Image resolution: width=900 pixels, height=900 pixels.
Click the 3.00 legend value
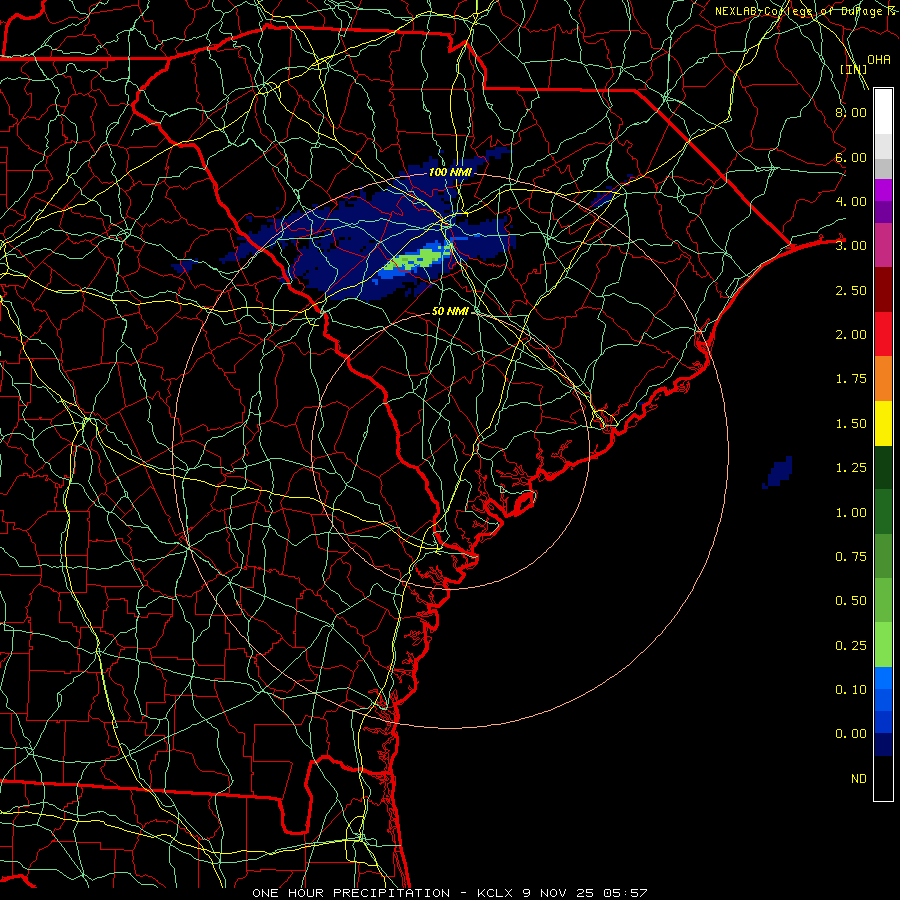pyautogui.click(x=851, y=246)
